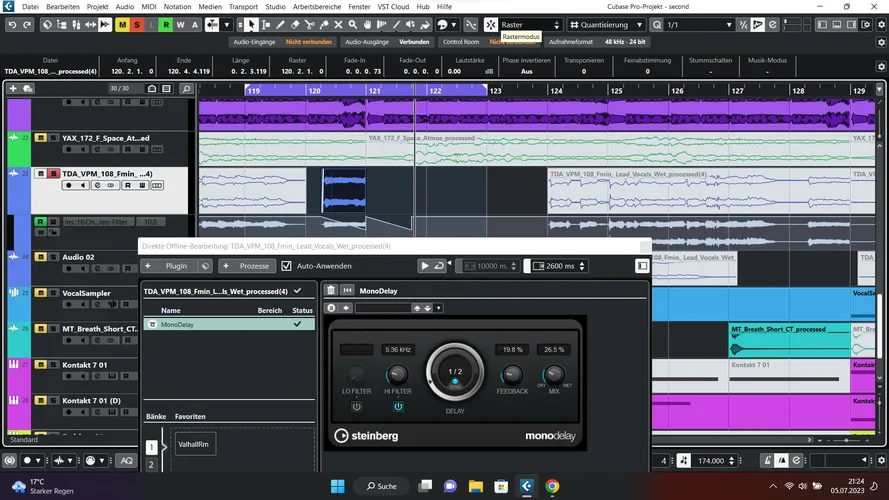The image size is (889, 500).
Task: Start audition playback in offline processing window
Action: (x=425, y=266)
